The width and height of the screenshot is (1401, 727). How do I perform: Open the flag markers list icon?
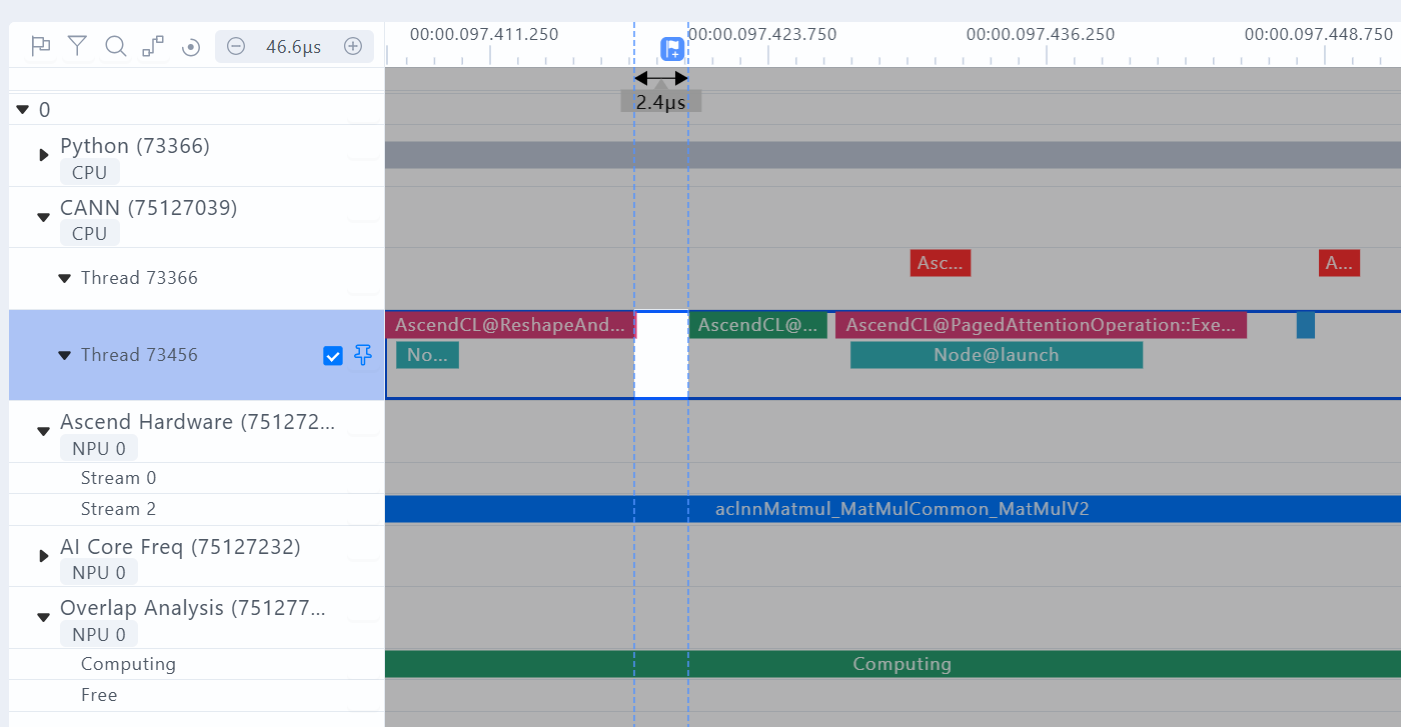pos(40,46)
